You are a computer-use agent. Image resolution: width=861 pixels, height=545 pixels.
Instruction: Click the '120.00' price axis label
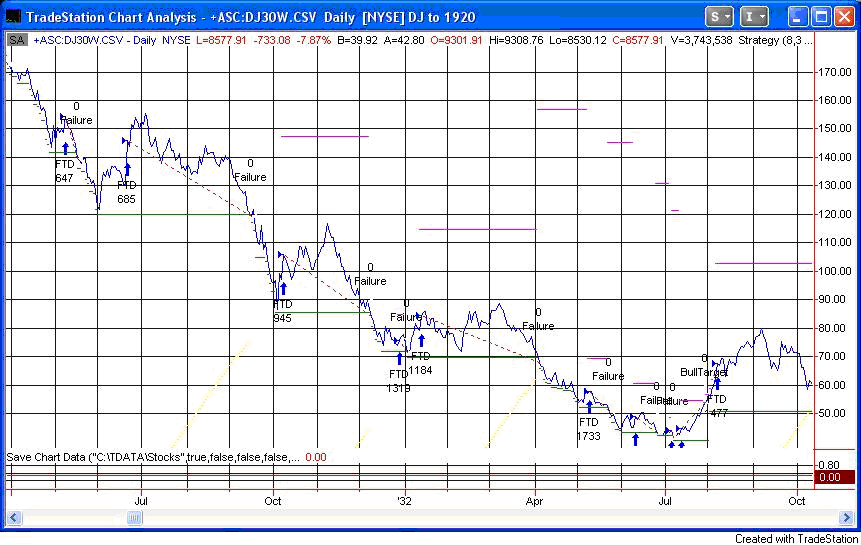pyautogui.click(x=835, y=214)
